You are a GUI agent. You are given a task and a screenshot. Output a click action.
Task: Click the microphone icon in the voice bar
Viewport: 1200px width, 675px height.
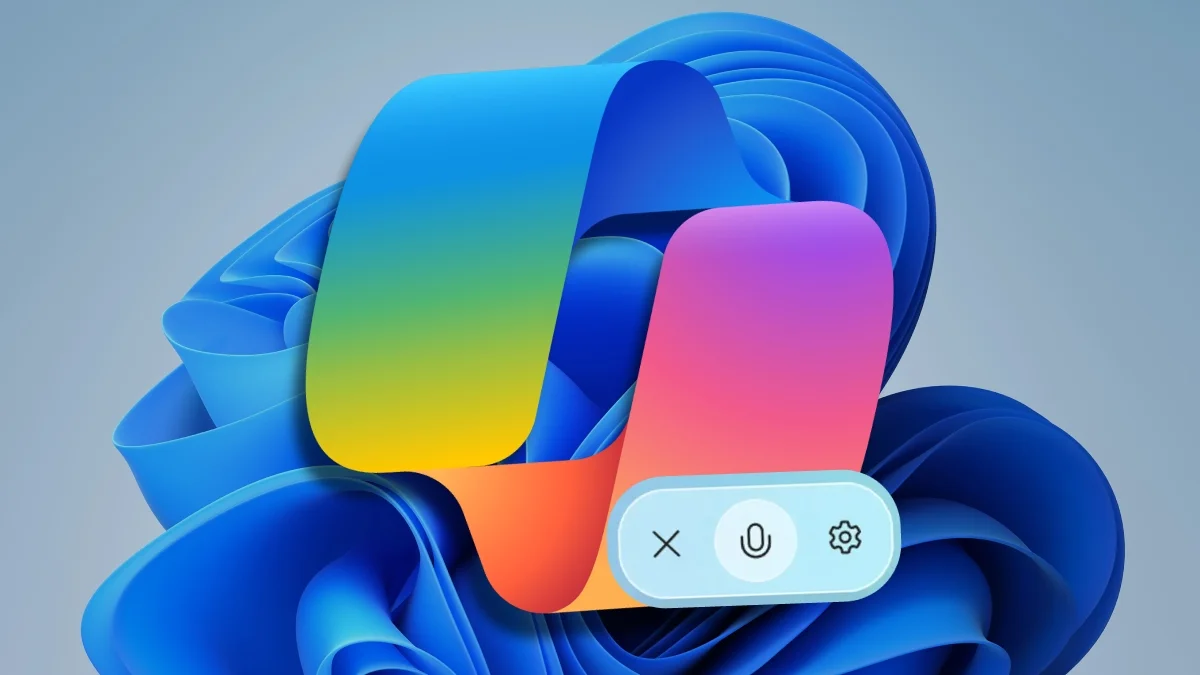(756, 541)
